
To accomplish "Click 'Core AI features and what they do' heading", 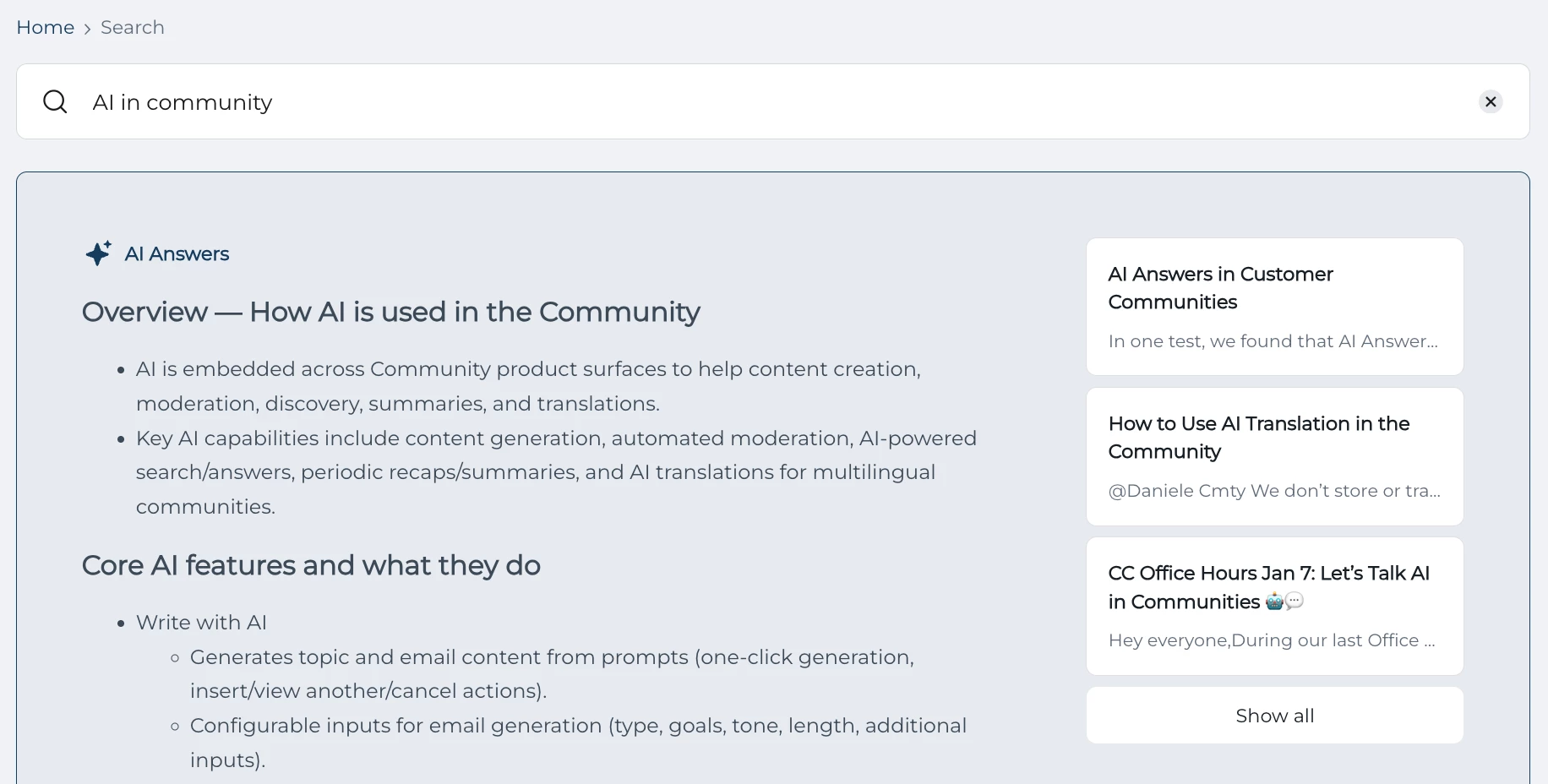I will pos(311,565).
